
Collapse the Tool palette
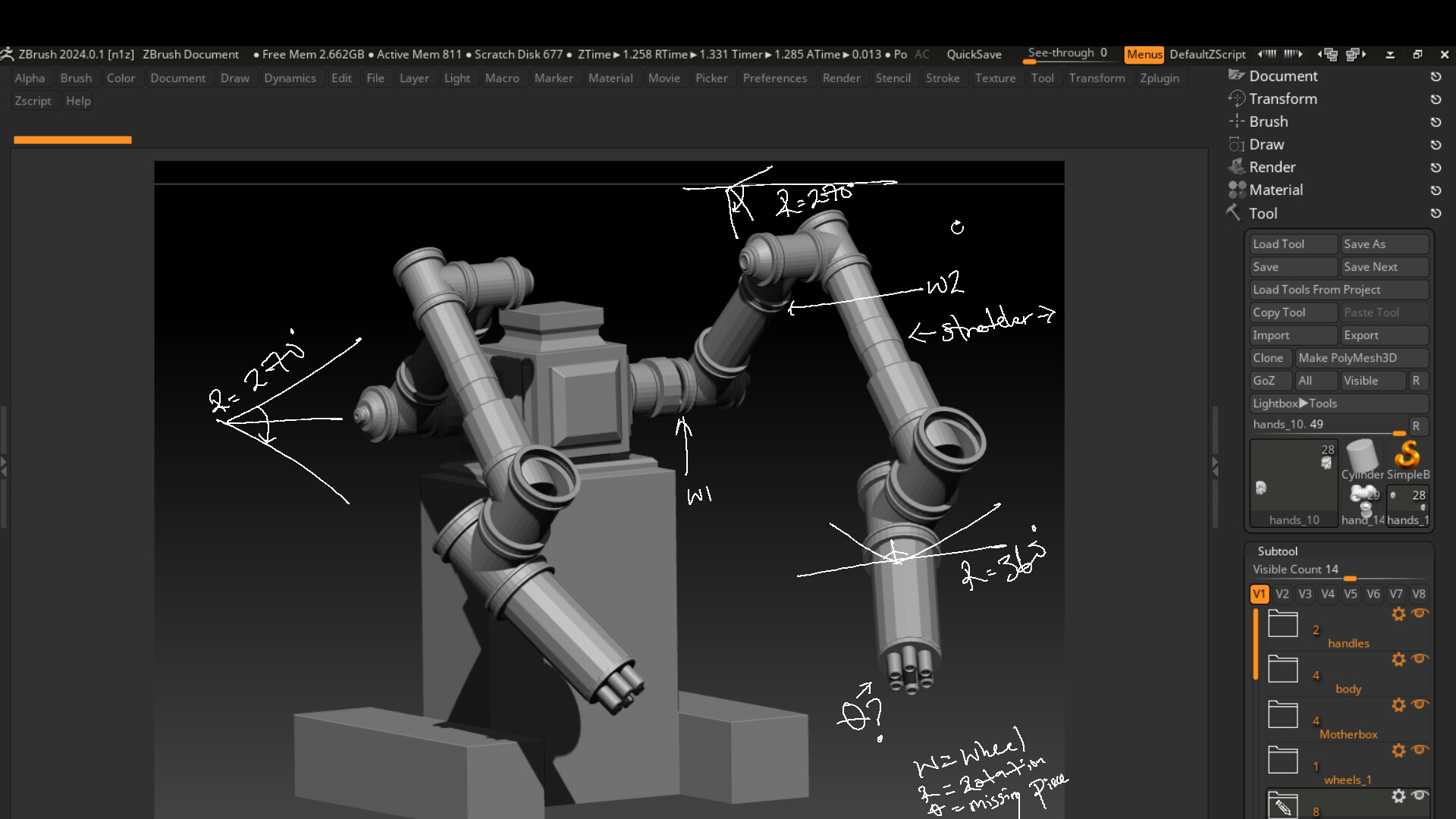[1263, 214]
